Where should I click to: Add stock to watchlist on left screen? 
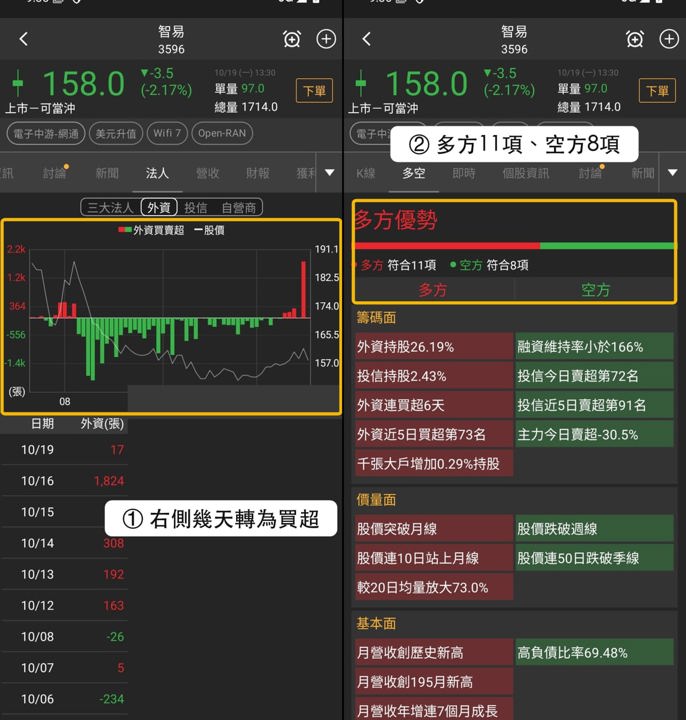point(326,39)
